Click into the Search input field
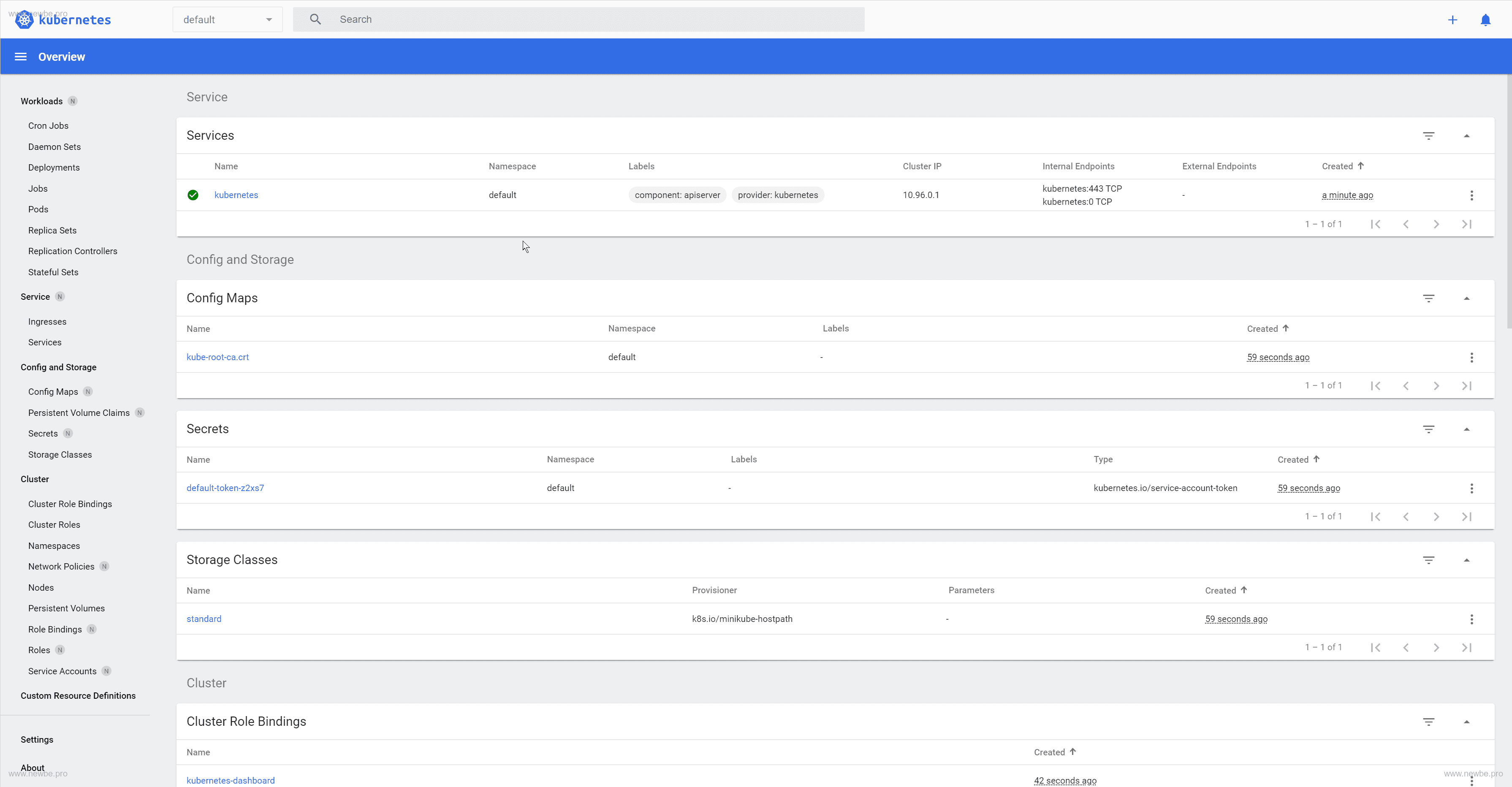 pos(587,19)
